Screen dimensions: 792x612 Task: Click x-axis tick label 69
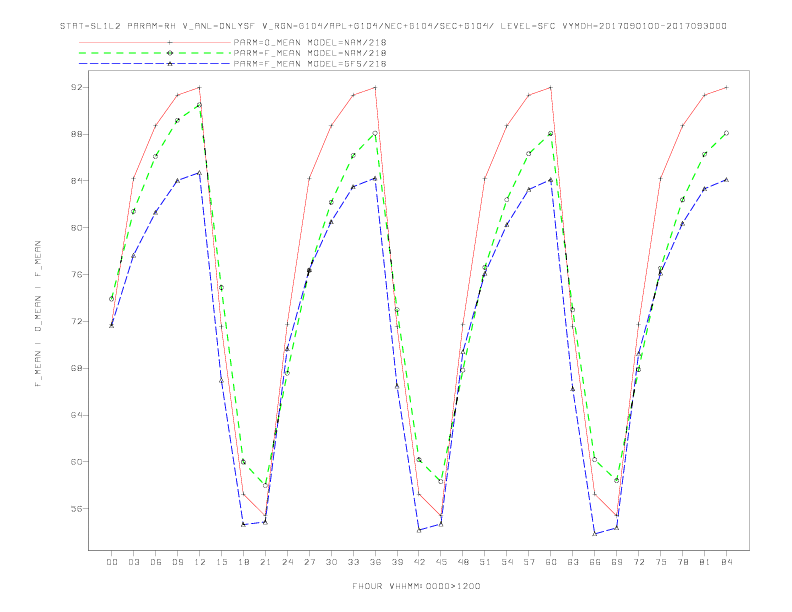(617, 562)
